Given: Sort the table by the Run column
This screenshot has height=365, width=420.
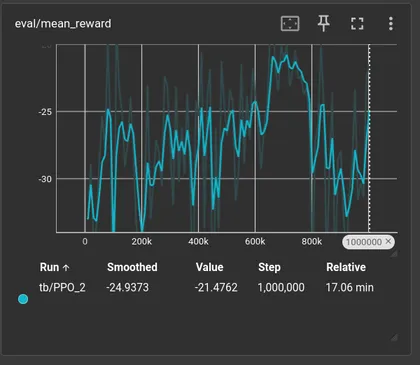Looking at the screenshot, I should [x=54, y=267].
